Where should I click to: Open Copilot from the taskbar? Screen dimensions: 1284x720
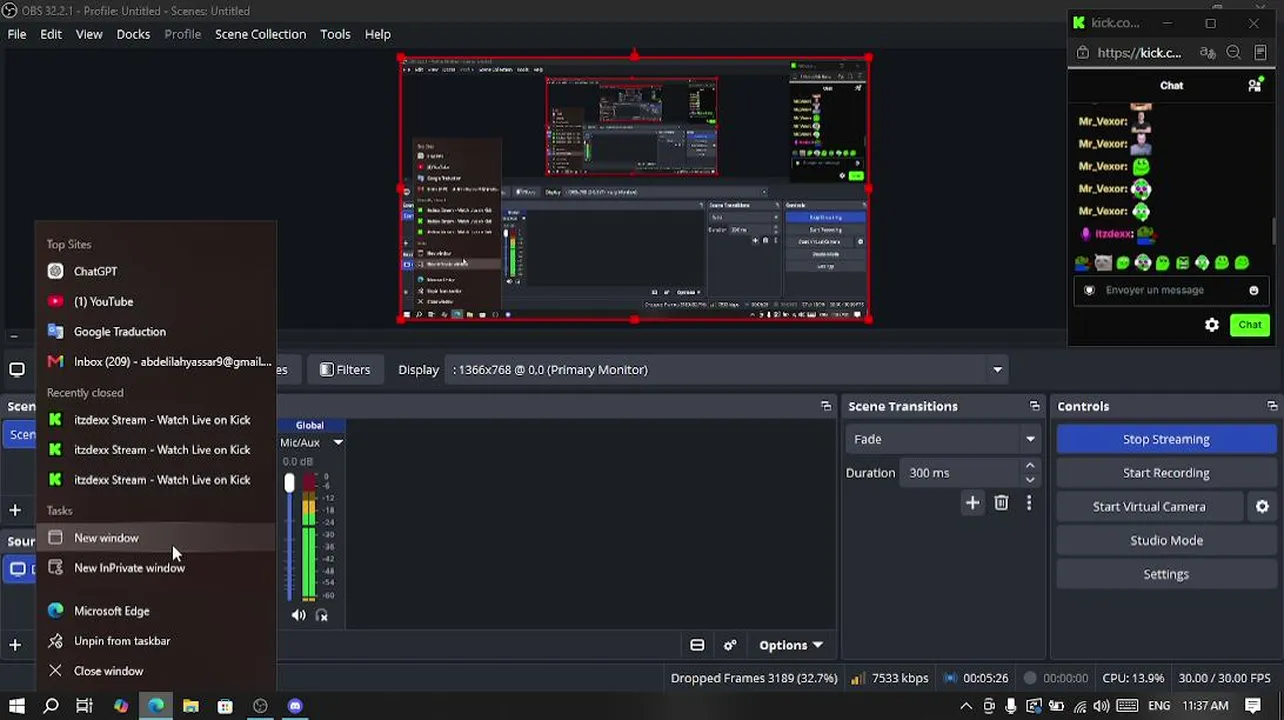[x=121, y=706]
